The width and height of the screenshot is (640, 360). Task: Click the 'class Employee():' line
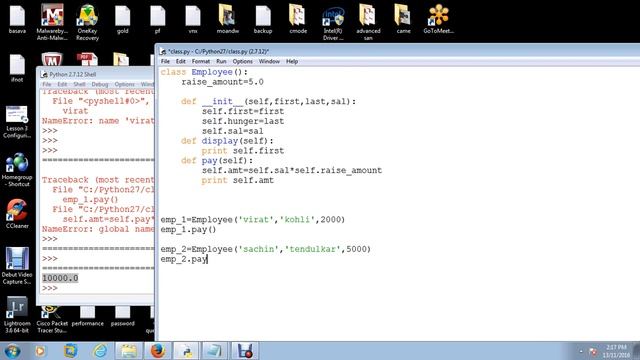click(204, 72)
